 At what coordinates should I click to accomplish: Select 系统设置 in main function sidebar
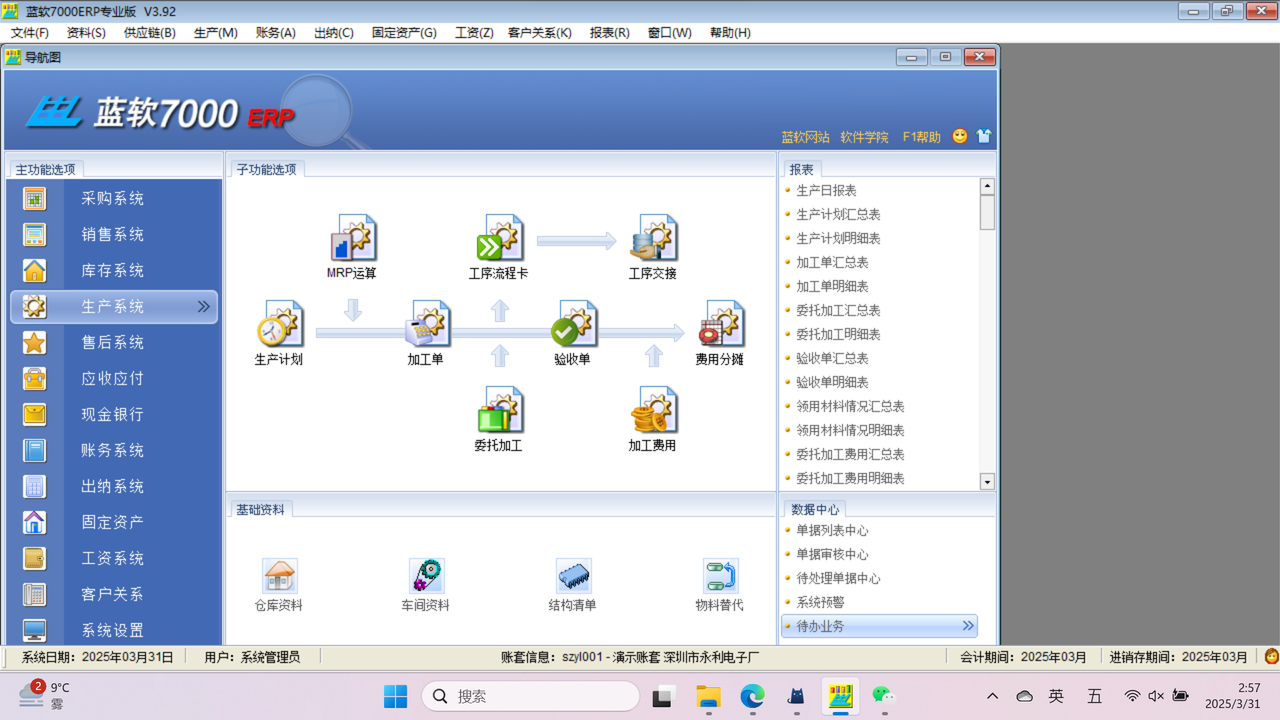(114, 631)
